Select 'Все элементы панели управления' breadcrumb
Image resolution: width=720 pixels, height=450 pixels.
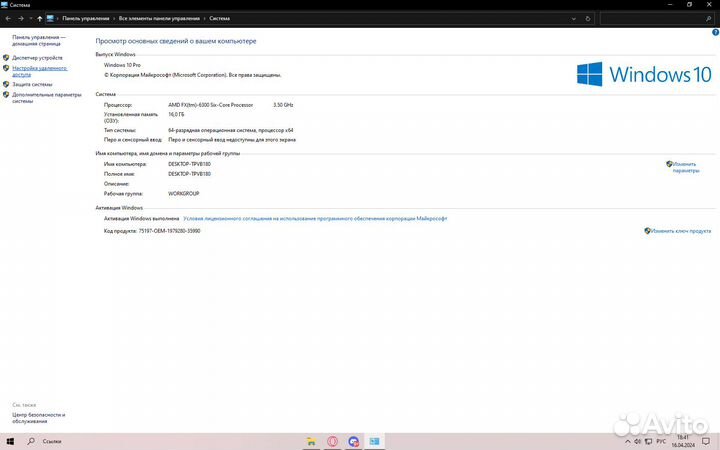pyautogui.click(x=158, y=18)
